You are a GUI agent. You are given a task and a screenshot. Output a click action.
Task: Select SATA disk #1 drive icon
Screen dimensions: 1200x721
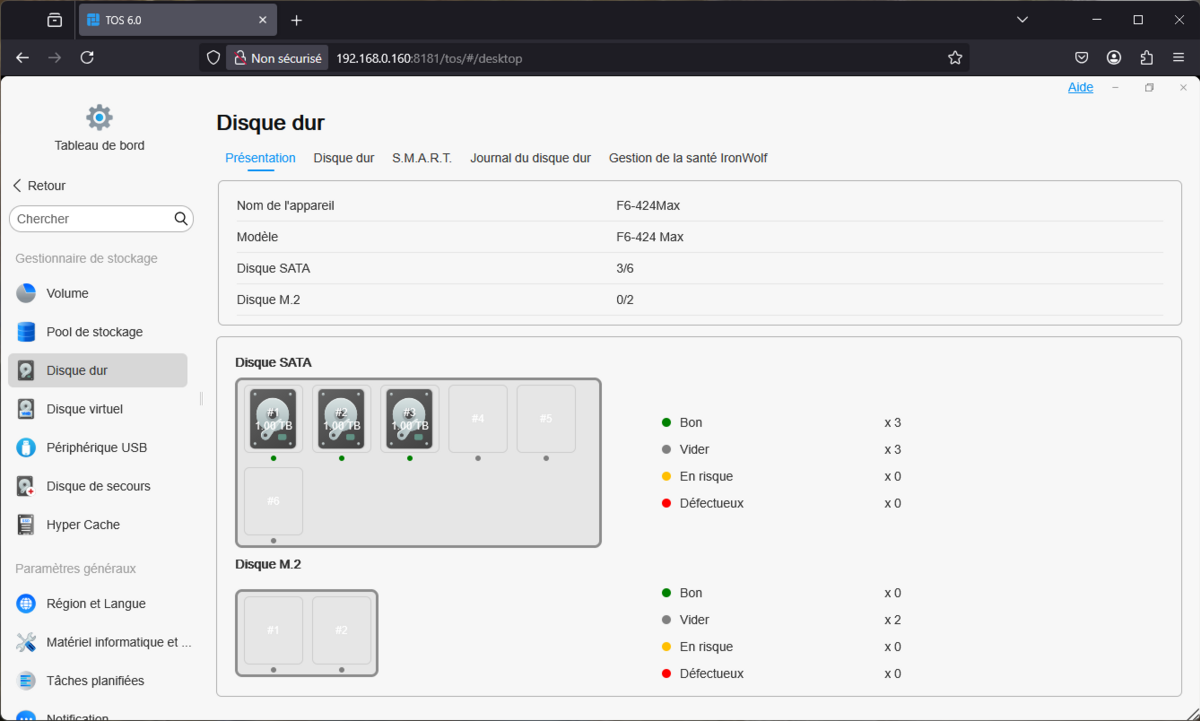click(273, 419)
